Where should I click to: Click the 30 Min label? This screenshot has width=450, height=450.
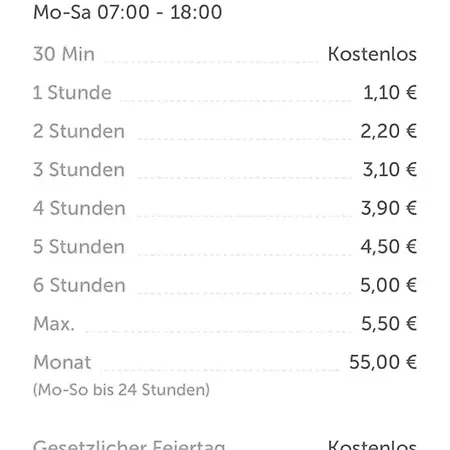pyautogui.click(x=64, y=54)
